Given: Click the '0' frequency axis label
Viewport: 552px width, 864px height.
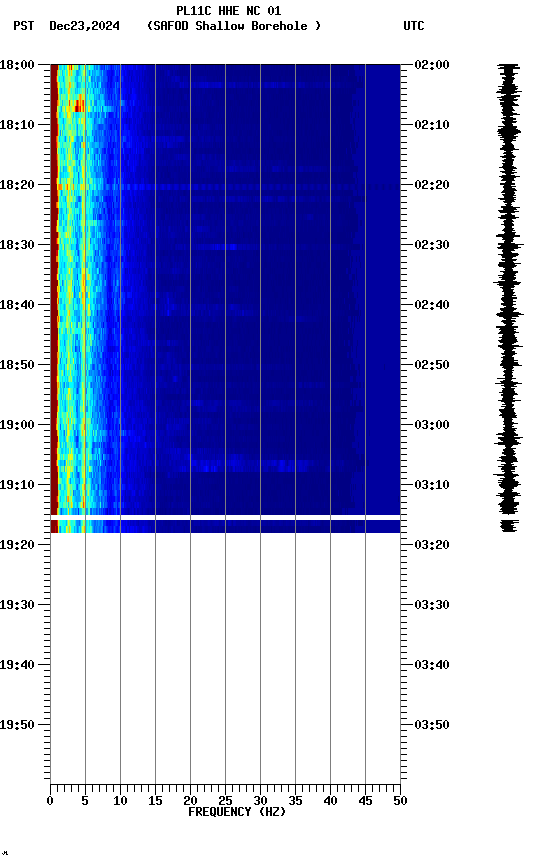Looking at the screenshot, I should pyautogui.click(x=50, y=801).
